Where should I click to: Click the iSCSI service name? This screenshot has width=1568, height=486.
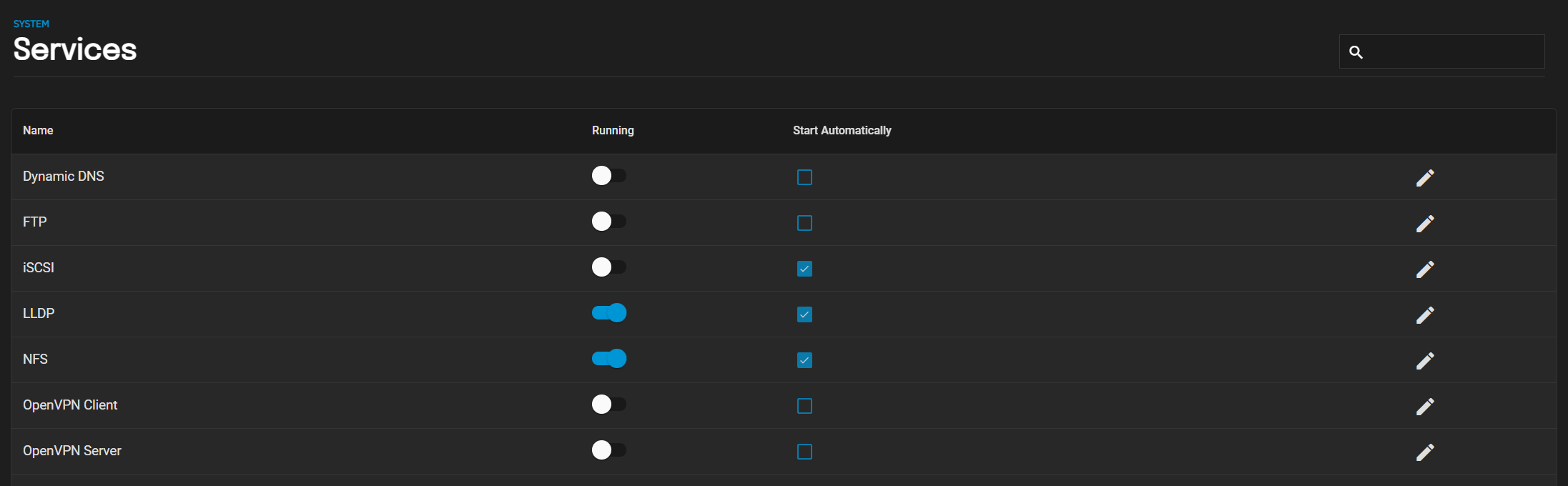point(39,267)
